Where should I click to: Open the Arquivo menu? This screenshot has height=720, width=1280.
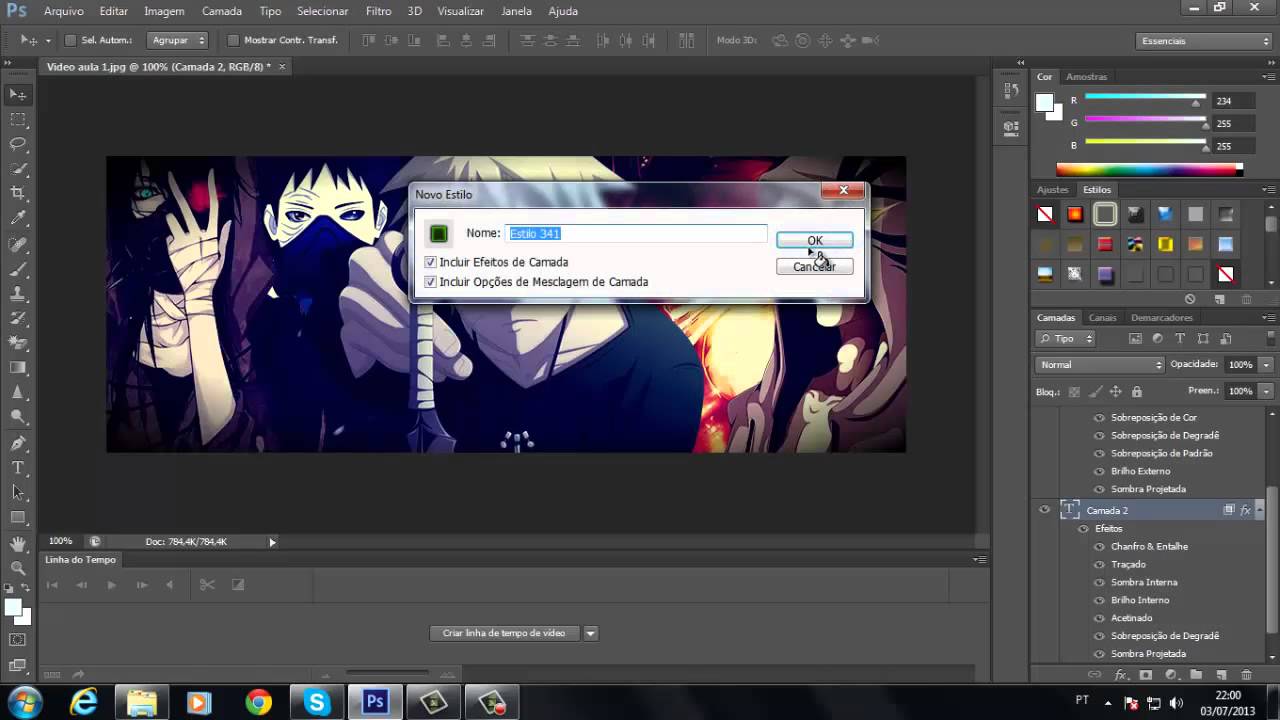pos(64,11)
